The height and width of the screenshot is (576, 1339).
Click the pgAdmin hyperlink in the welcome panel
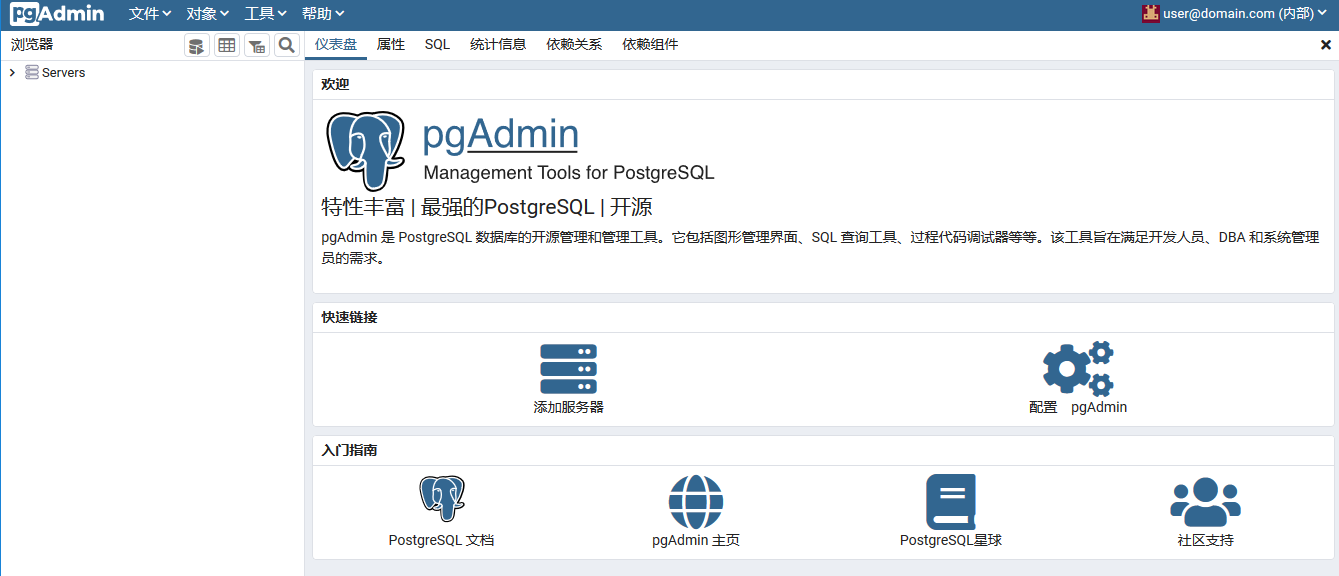pos(500,133)
